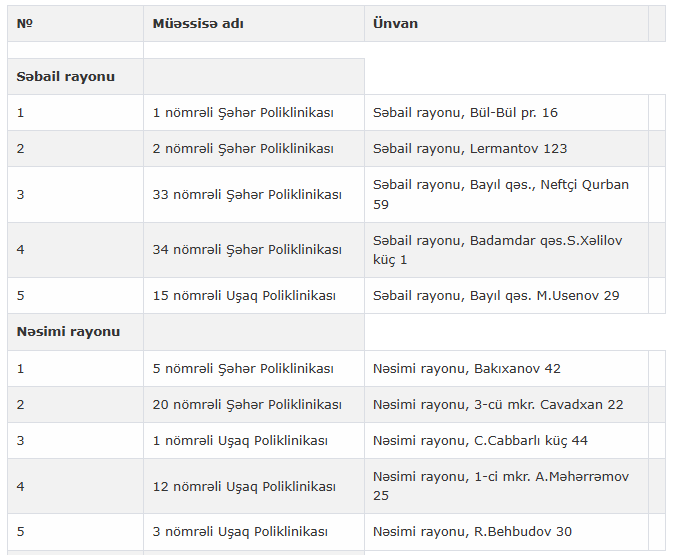Click the "№" column header
This screenshot has height=555, width=675.
(25, 23)
